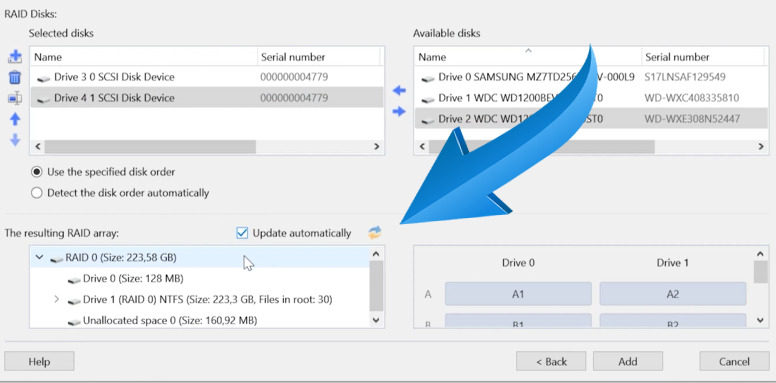The height and width of the screenshot is (383, 776).
Task: Click disk icon beside Drive 1 WDC
Action: pyautogui.click(x=428, y=99)
